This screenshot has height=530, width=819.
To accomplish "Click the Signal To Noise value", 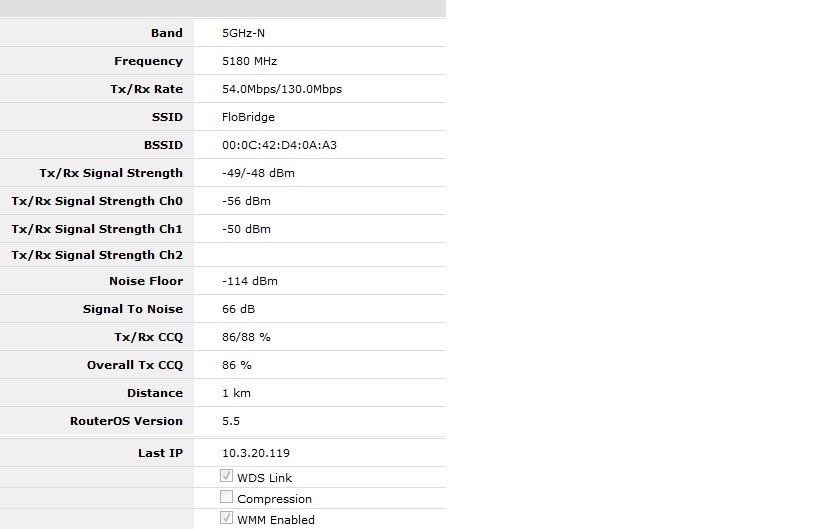I will coord(238,309).
